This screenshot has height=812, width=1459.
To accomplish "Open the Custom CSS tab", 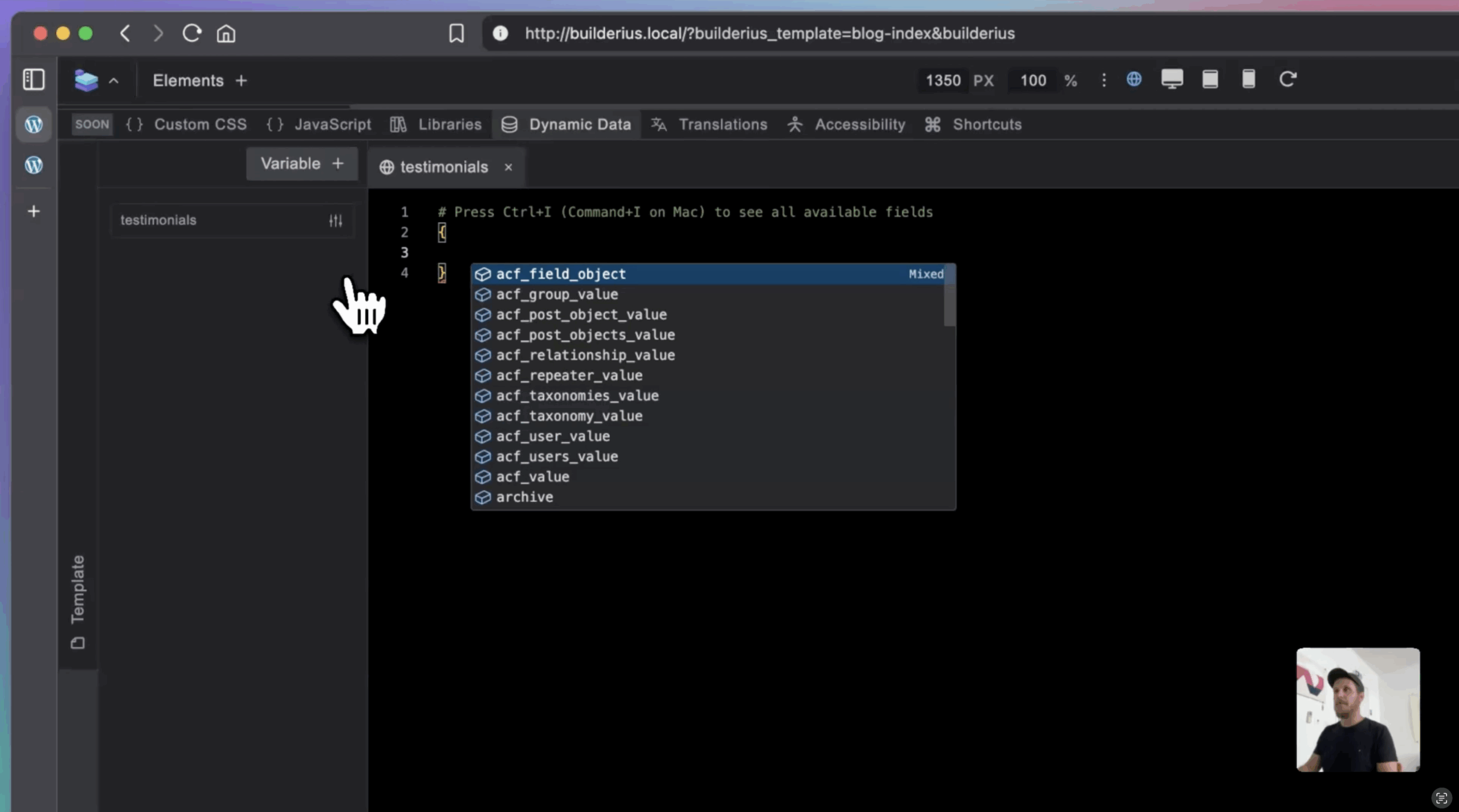I will (199, 124).
